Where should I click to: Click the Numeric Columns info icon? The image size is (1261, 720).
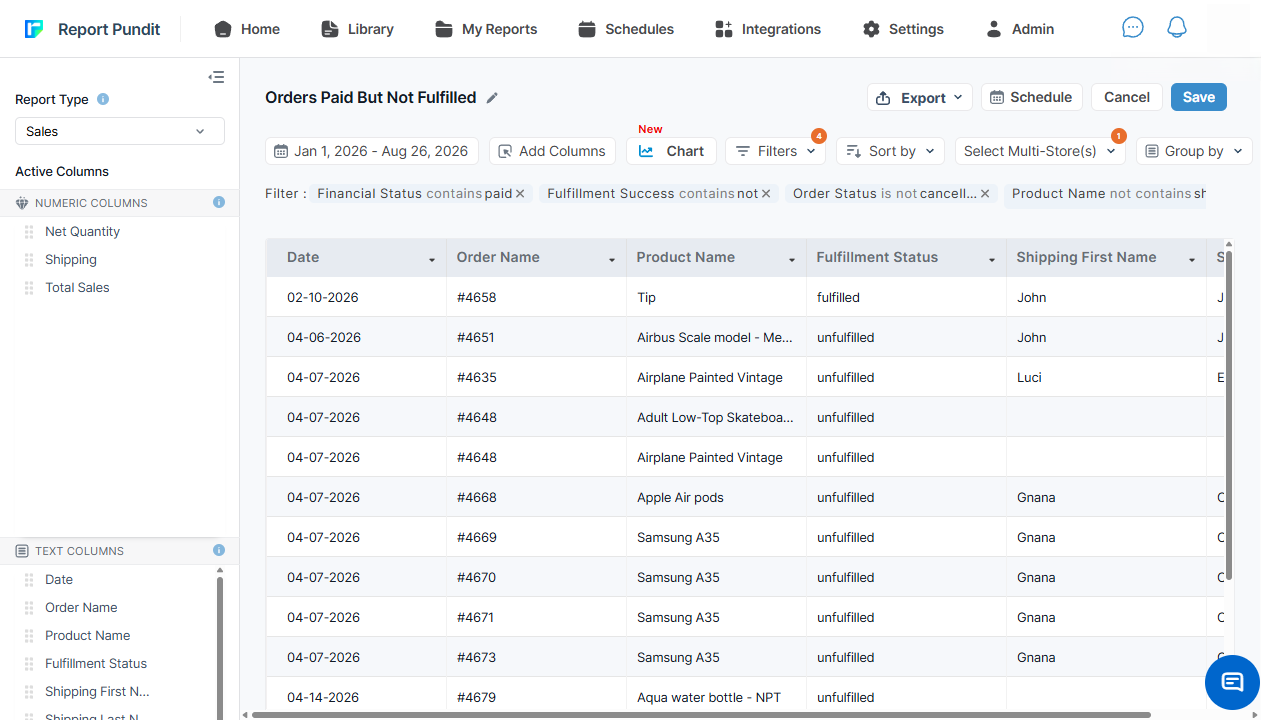(x=219, y=202)
